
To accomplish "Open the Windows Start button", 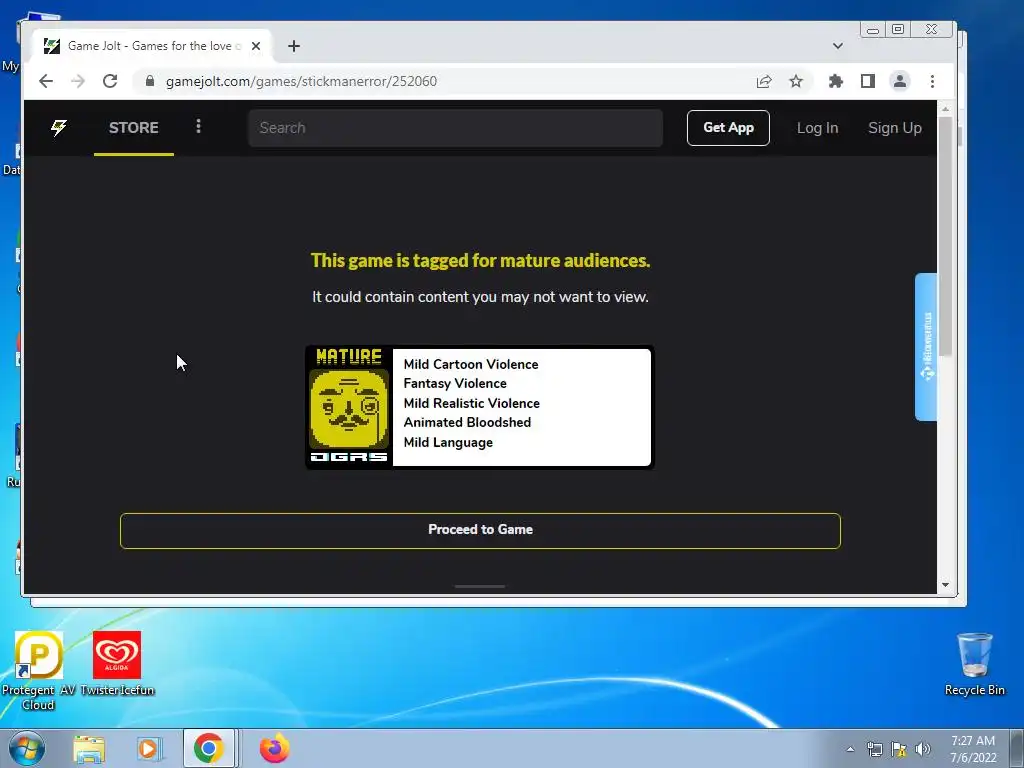I will point(27,748).
